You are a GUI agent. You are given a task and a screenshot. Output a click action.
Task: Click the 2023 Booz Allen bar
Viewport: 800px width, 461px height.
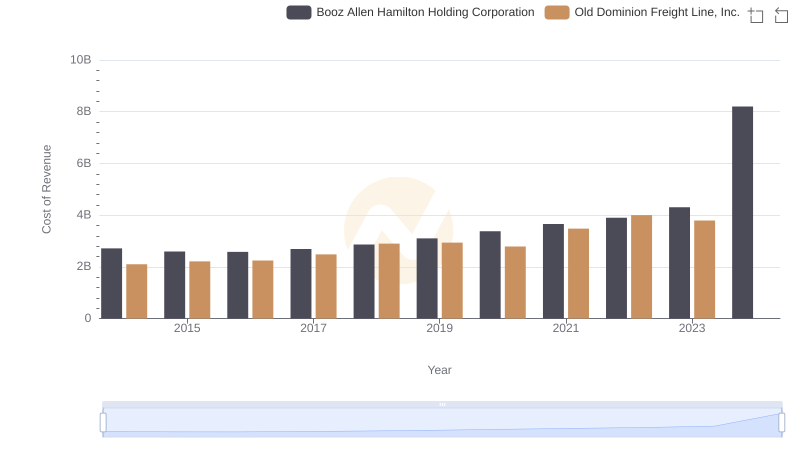click(680, 263)
